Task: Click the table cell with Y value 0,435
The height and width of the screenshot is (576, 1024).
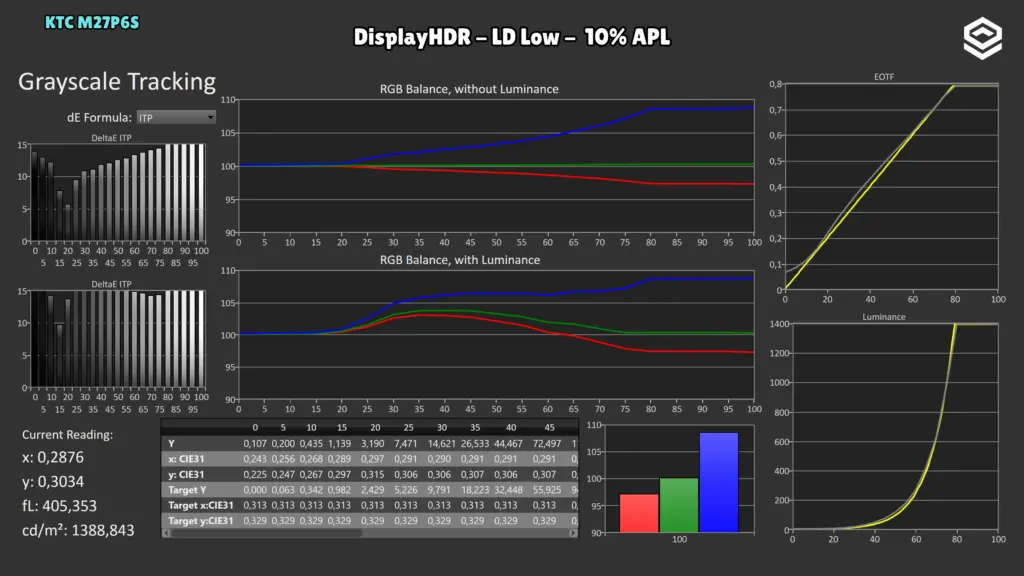Action: point(311,443)
